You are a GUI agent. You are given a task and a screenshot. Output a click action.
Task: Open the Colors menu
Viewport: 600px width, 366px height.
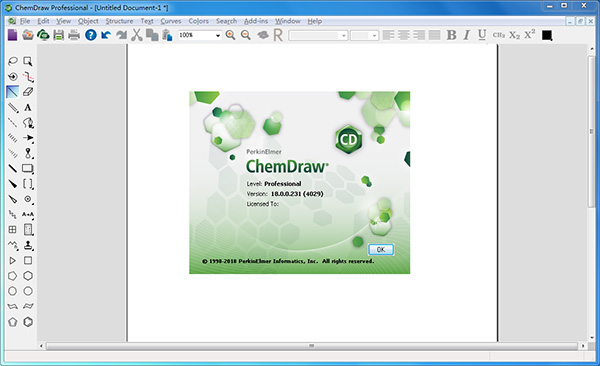pyautogui.click(x=199, y=21)
